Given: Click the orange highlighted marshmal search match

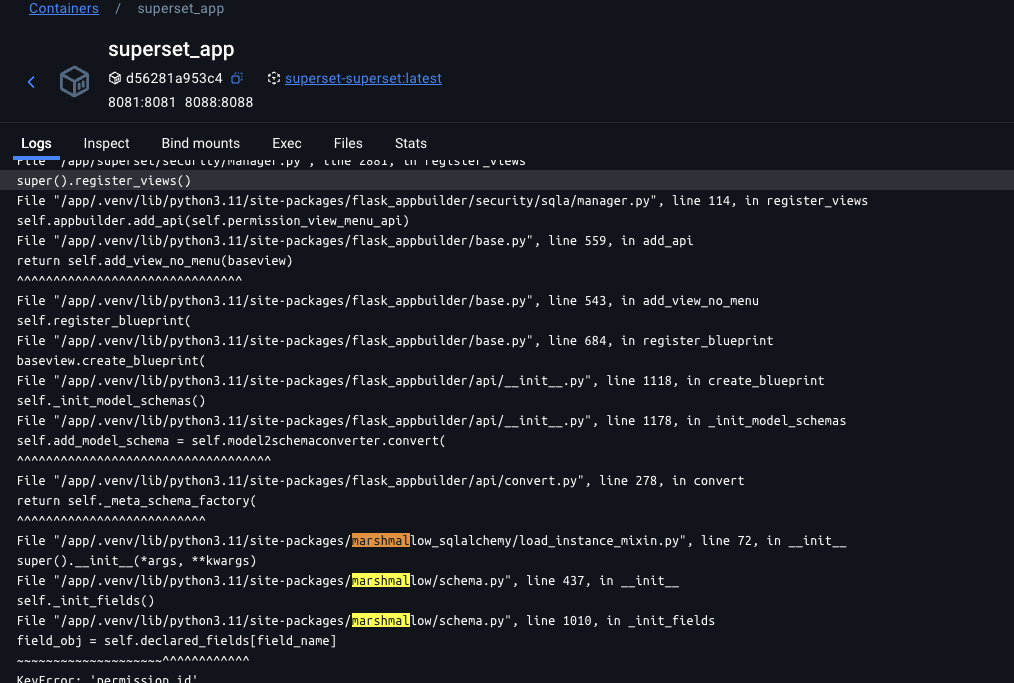Looking at the screenshot, I should (380, 541).
